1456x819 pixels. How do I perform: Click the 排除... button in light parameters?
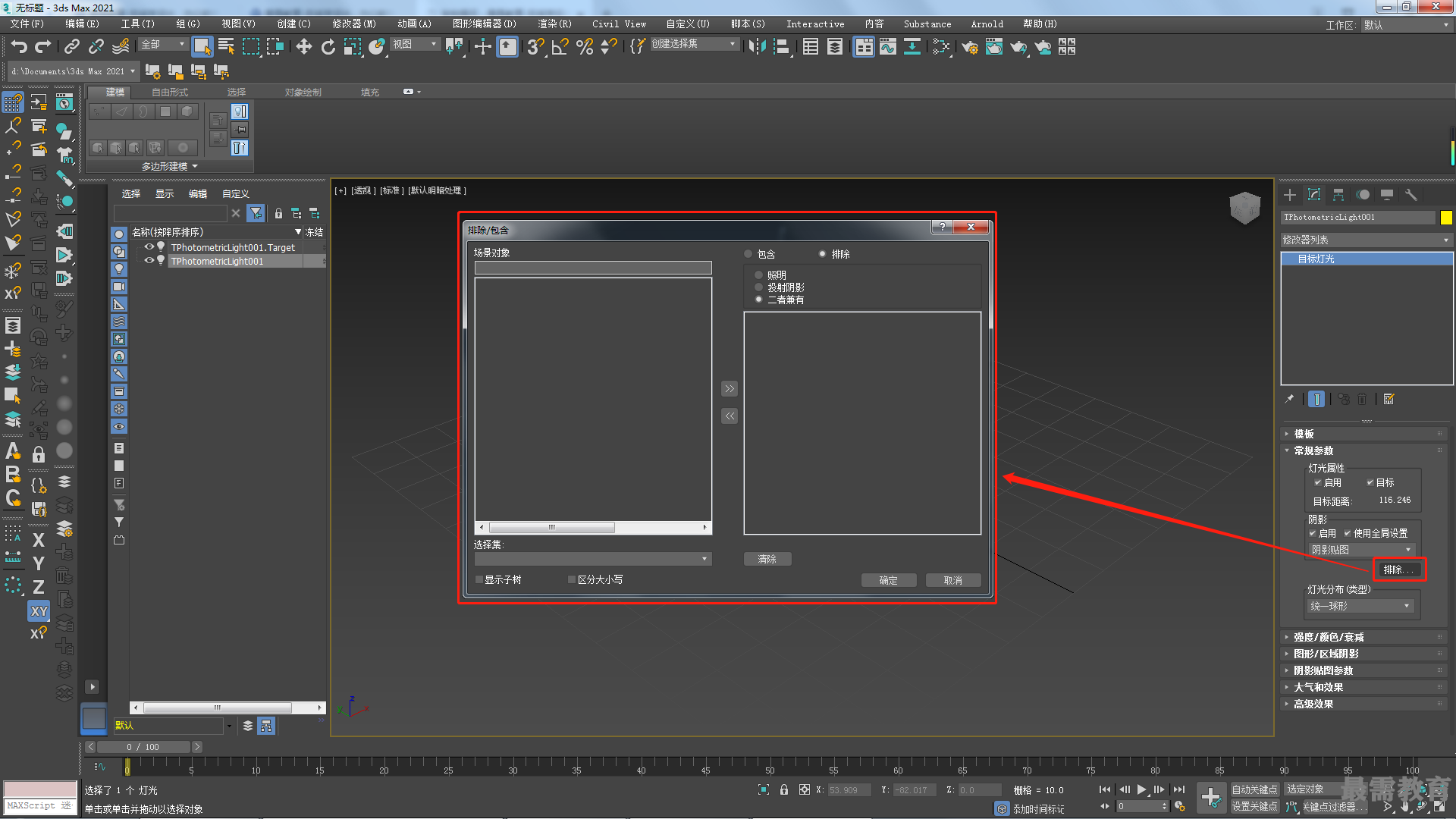tap(1399, 570)
